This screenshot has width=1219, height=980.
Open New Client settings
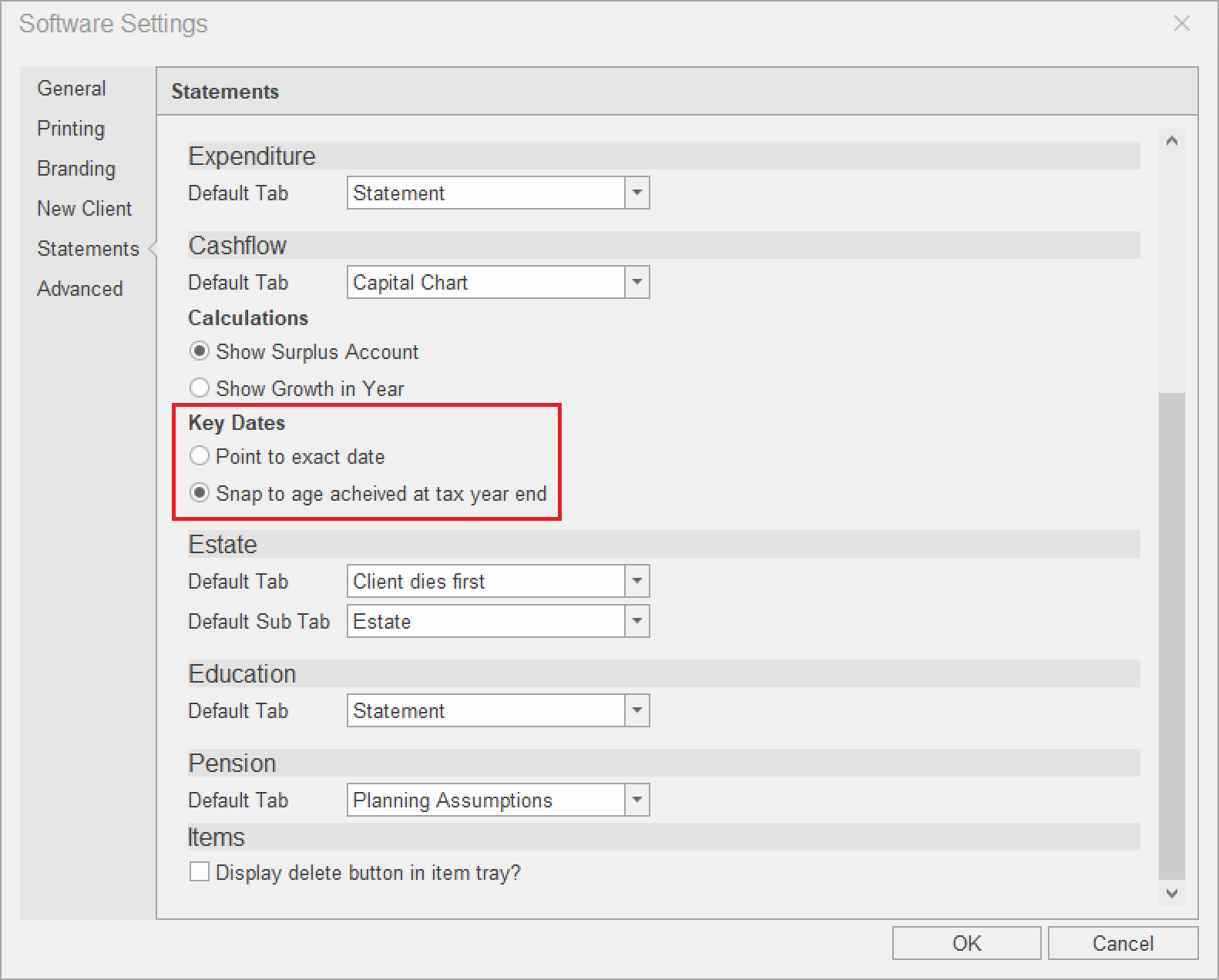(x=84, y=209)
